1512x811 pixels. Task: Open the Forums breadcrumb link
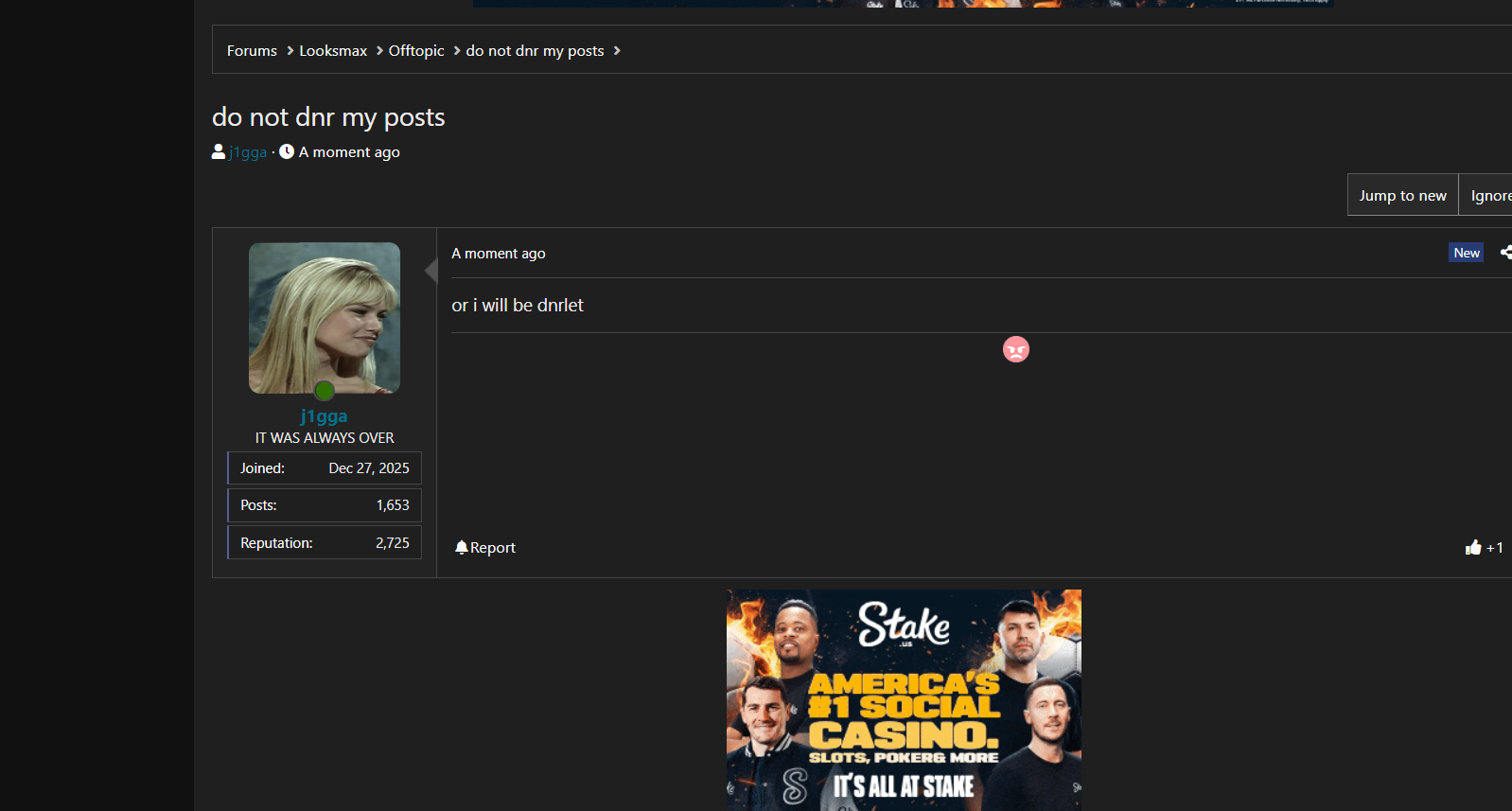pyautogui.click(x=252, y=51)
